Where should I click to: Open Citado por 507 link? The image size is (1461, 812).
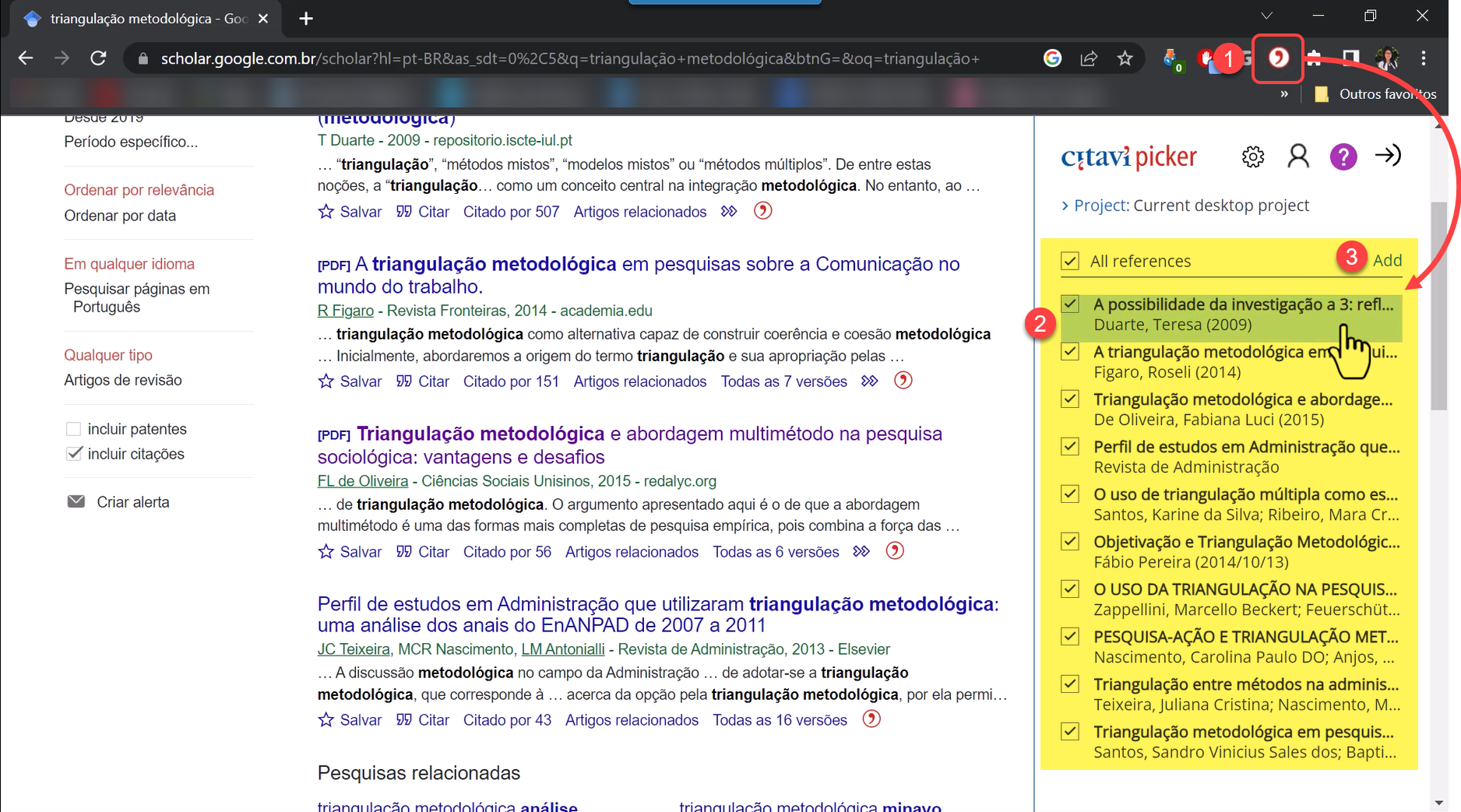511,212
